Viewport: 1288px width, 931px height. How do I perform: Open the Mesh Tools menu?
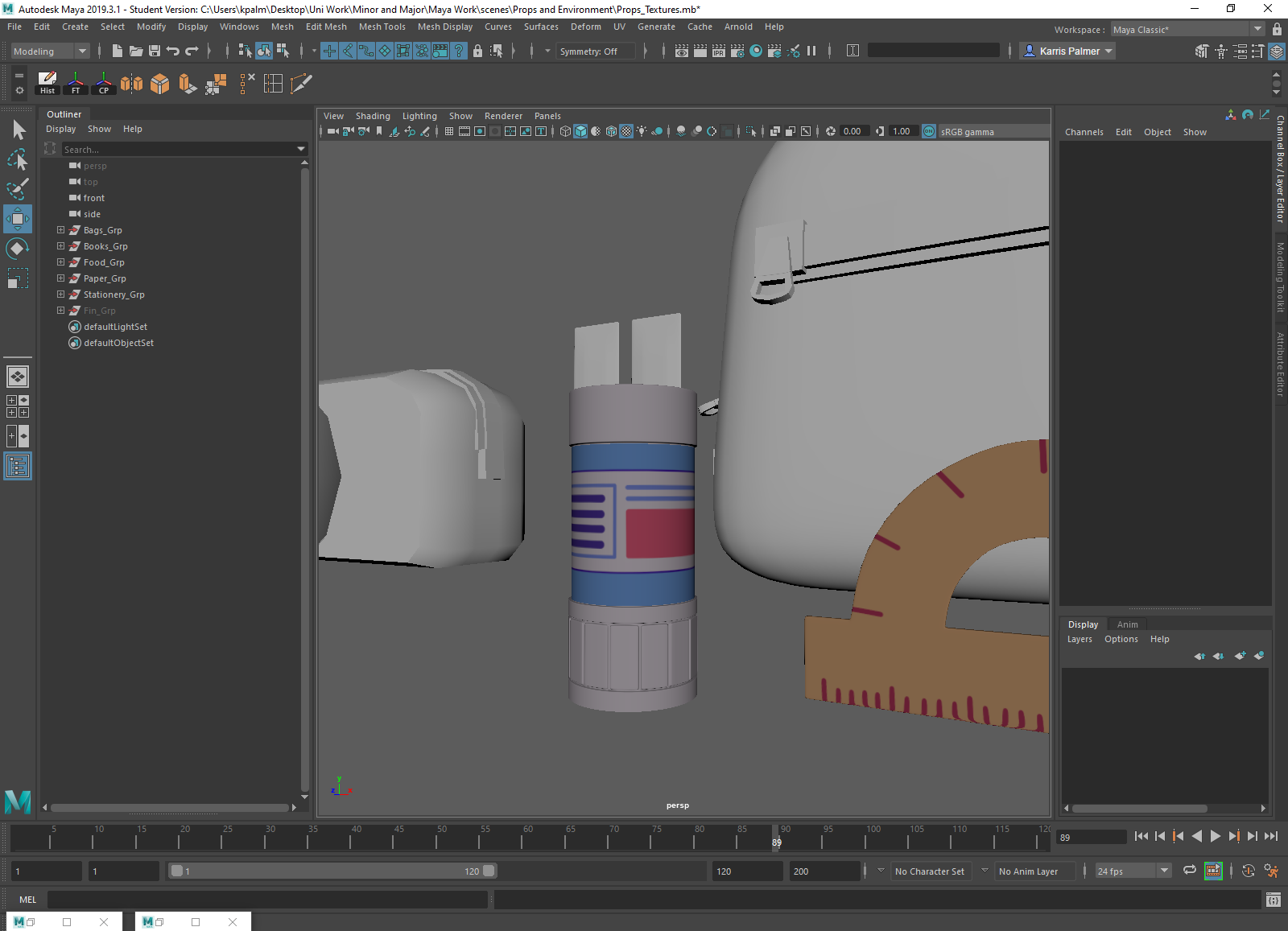click(382, 27)
